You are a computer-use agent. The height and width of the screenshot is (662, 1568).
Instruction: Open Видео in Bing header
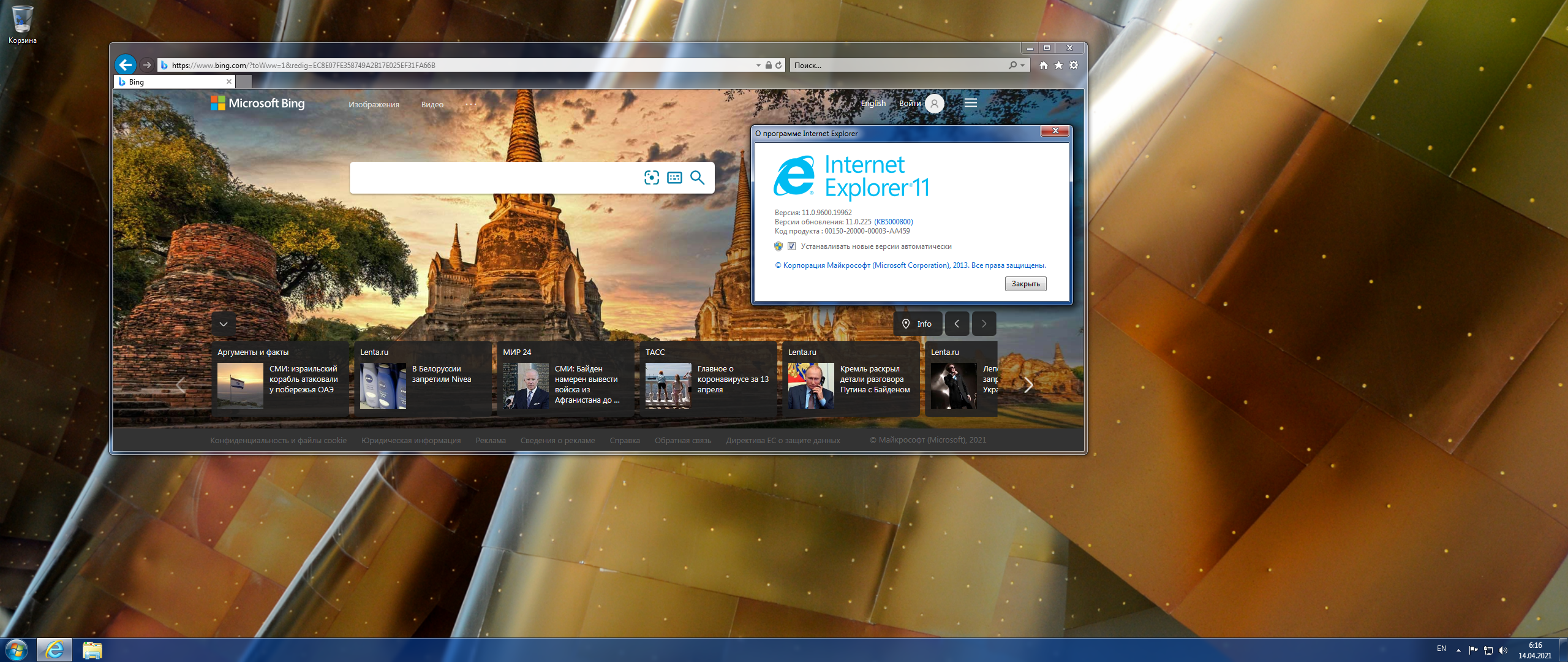point(432,104)
